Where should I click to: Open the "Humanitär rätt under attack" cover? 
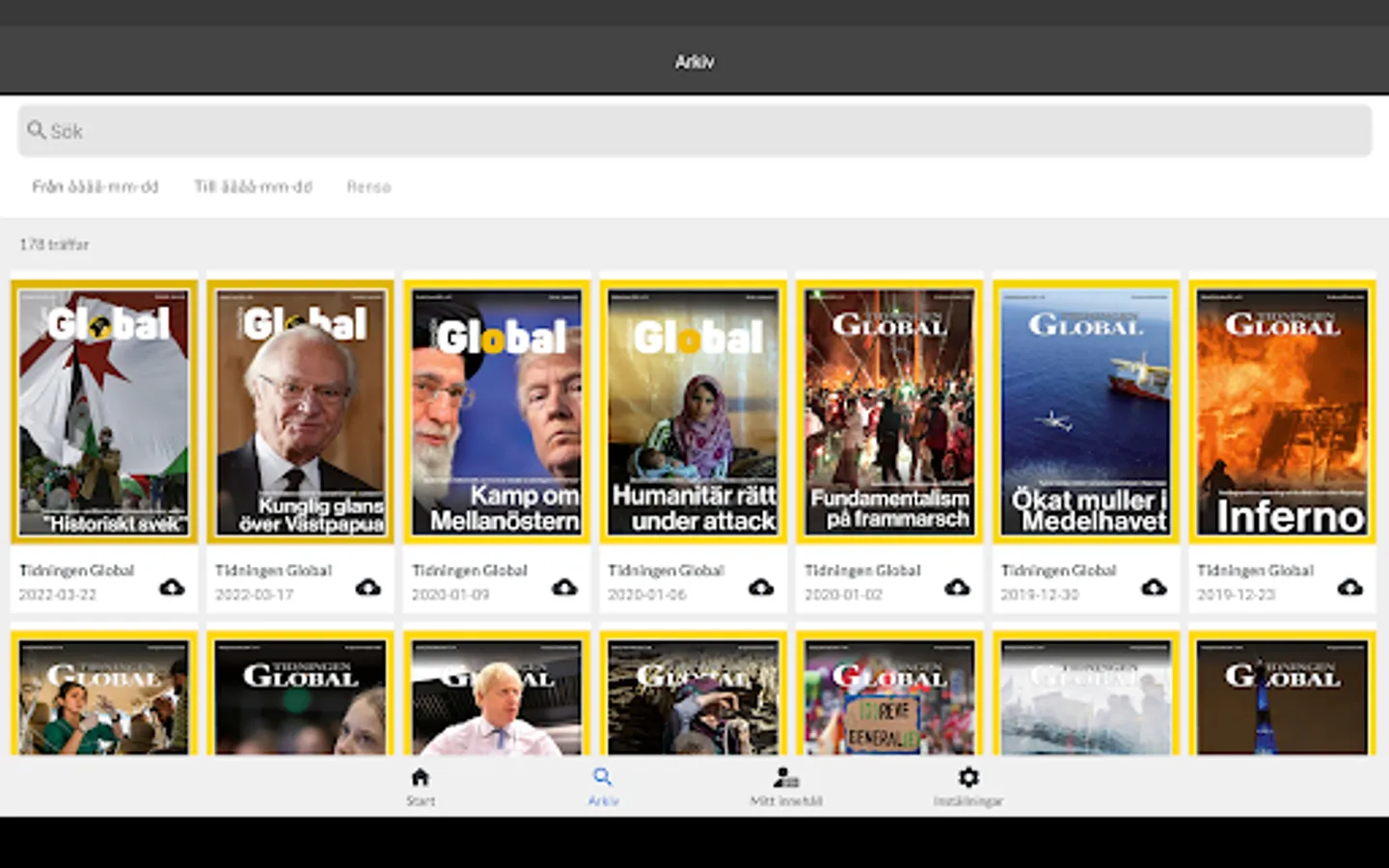click(x=694, y=412)
